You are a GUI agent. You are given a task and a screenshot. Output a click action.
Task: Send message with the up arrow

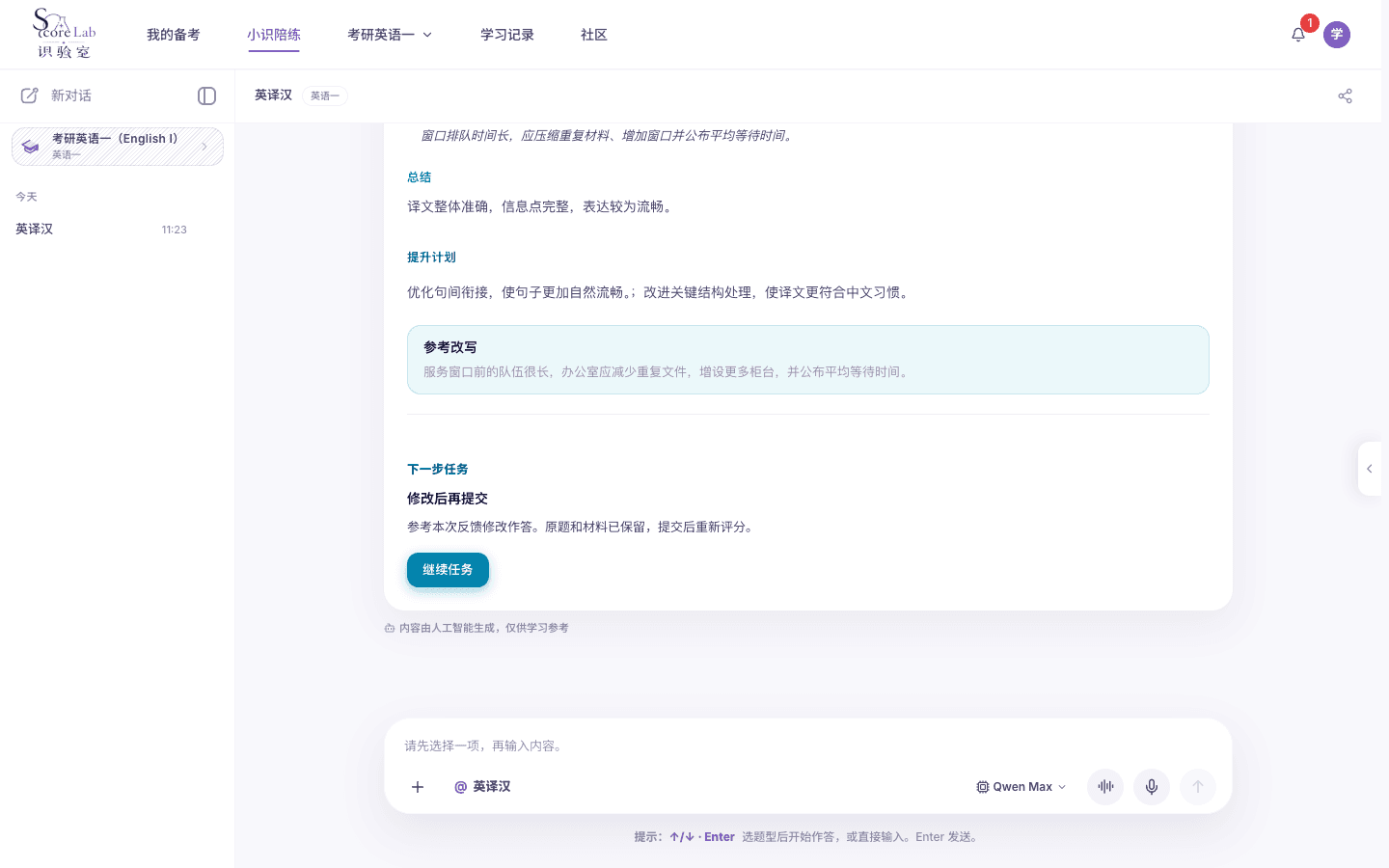(1198, 787)
